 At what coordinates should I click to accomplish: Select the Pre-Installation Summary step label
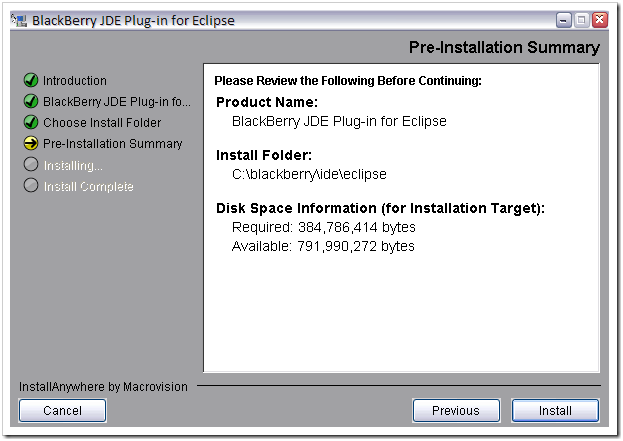113,144
